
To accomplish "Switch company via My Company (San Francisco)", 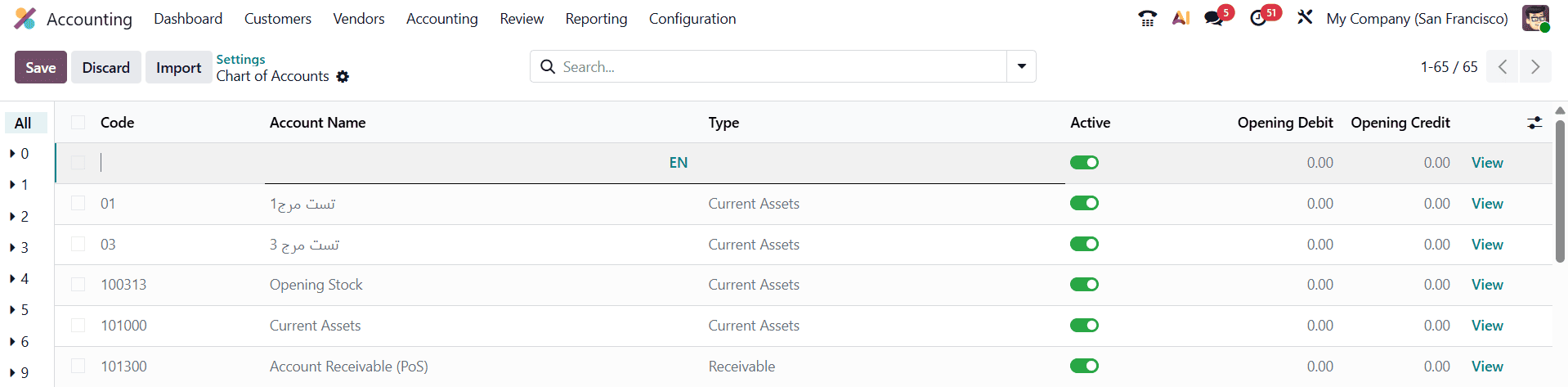I will (1417, 18).
